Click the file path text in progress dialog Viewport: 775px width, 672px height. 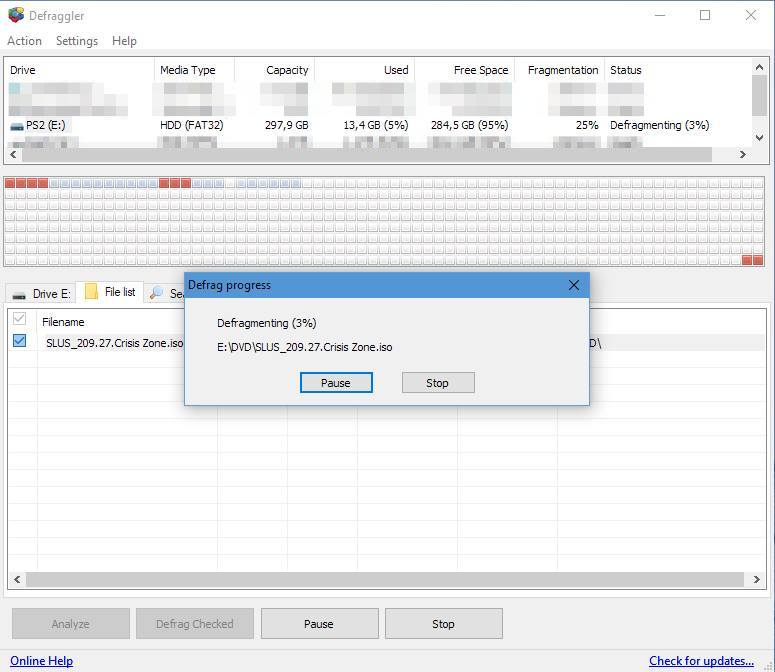click(304, 347)
